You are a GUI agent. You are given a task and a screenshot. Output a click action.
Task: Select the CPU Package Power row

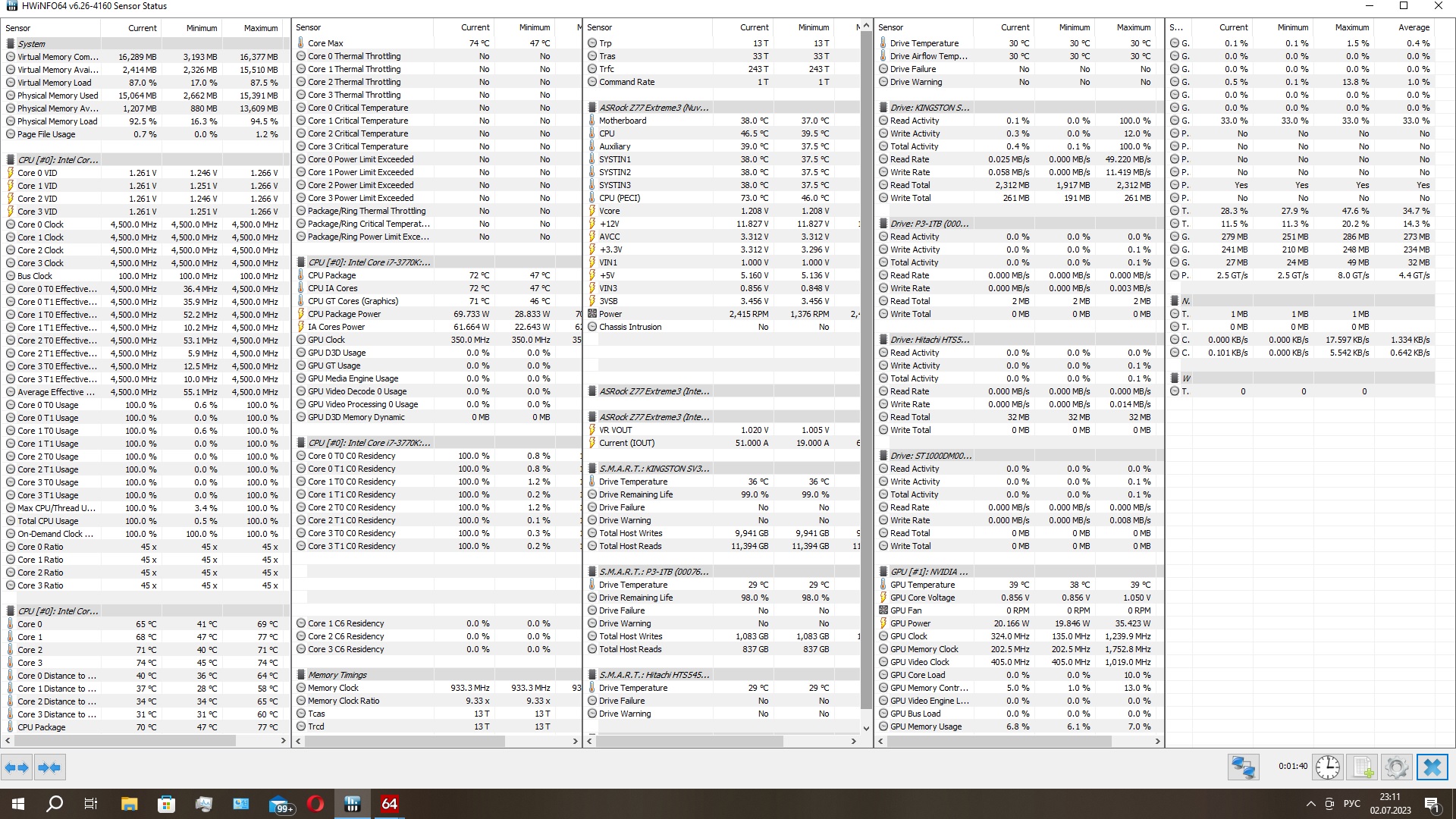point(344,314)
